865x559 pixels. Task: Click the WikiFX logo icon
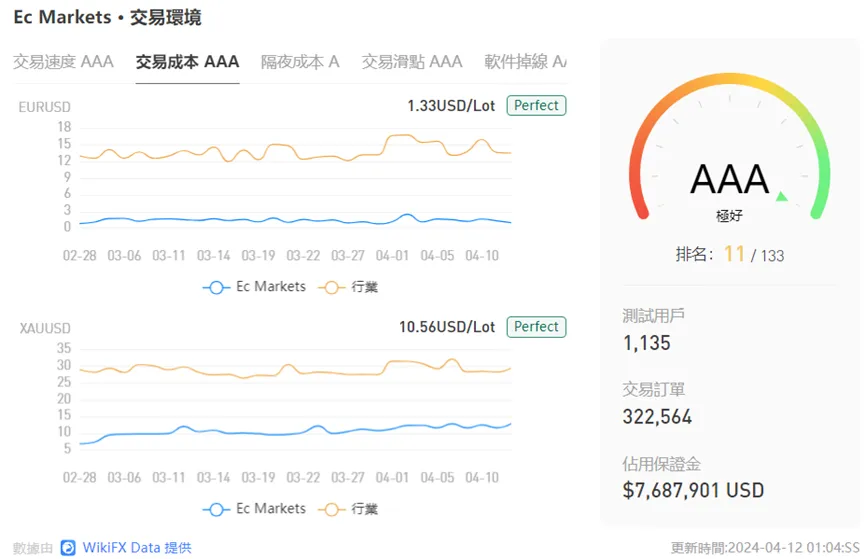[x=68, y=547]
